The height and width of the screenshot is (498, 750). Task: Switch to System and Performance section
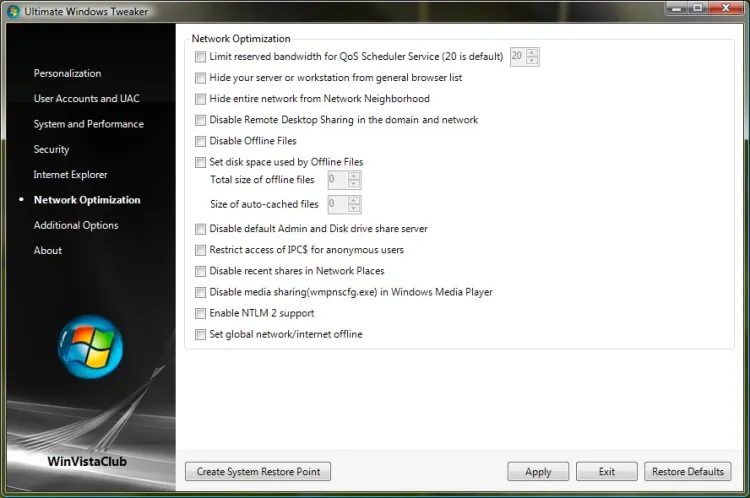point(88,124)
